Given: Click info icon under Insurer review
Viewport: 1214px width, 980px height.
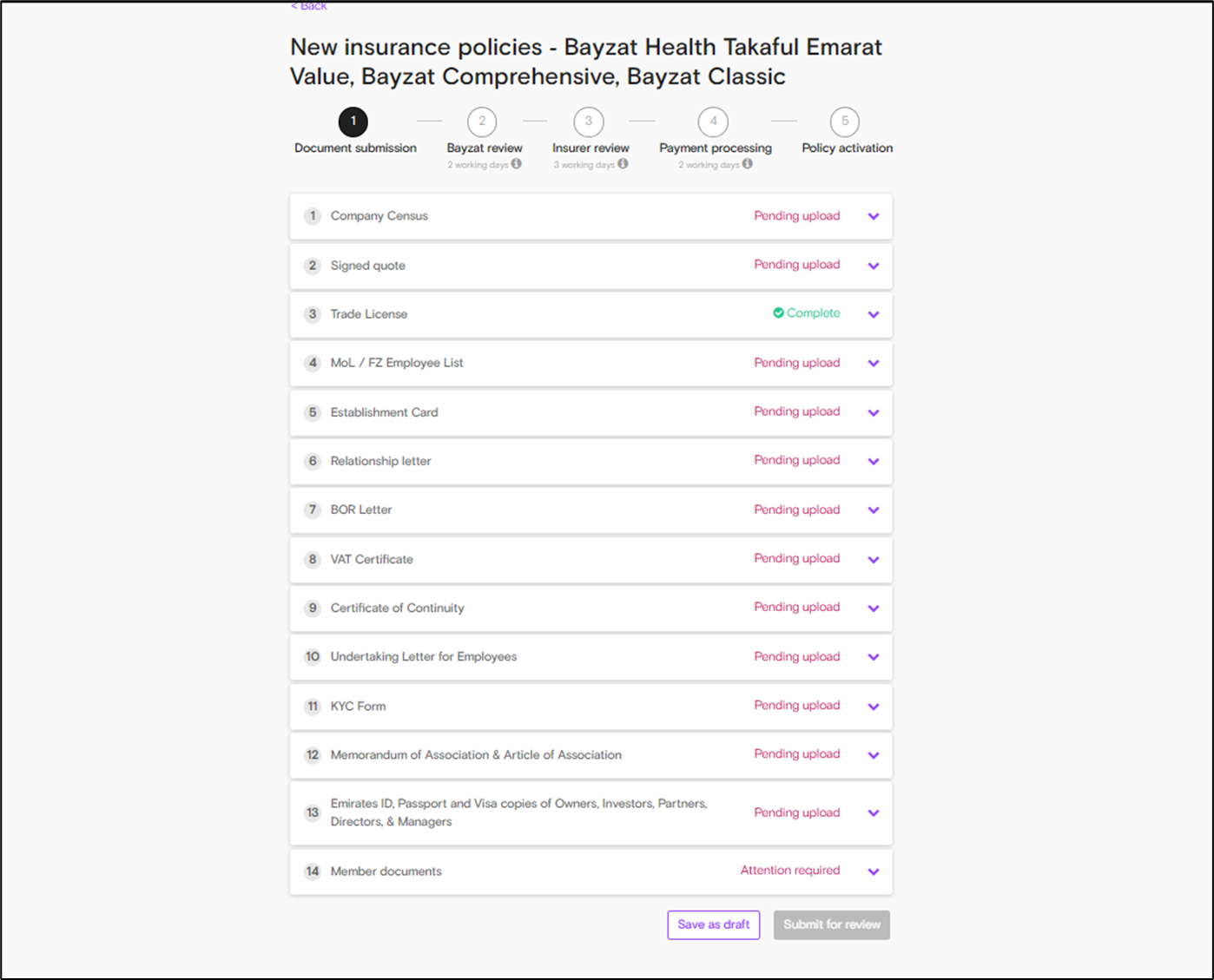Looking at the screenshot, I should click(x=623, y=164).
